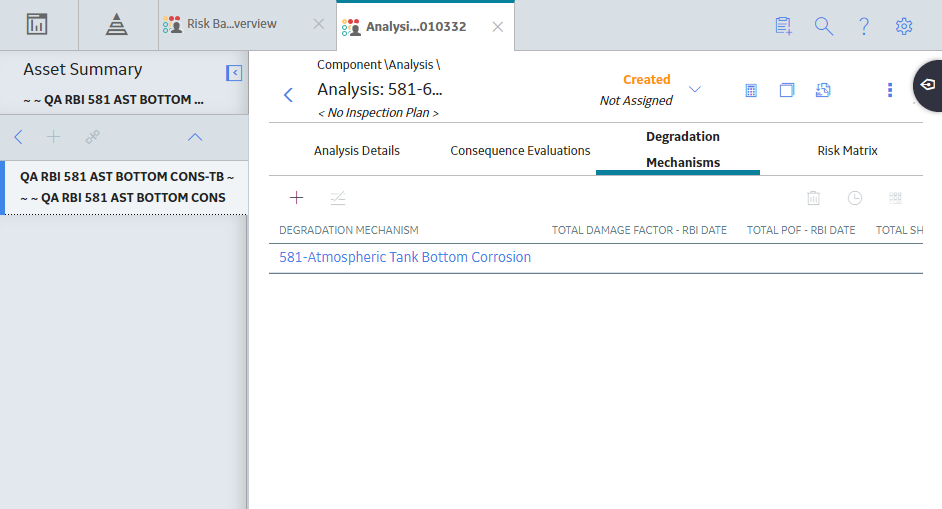Open the side pane round toggle button
The image size is (942, 509).
928,85
